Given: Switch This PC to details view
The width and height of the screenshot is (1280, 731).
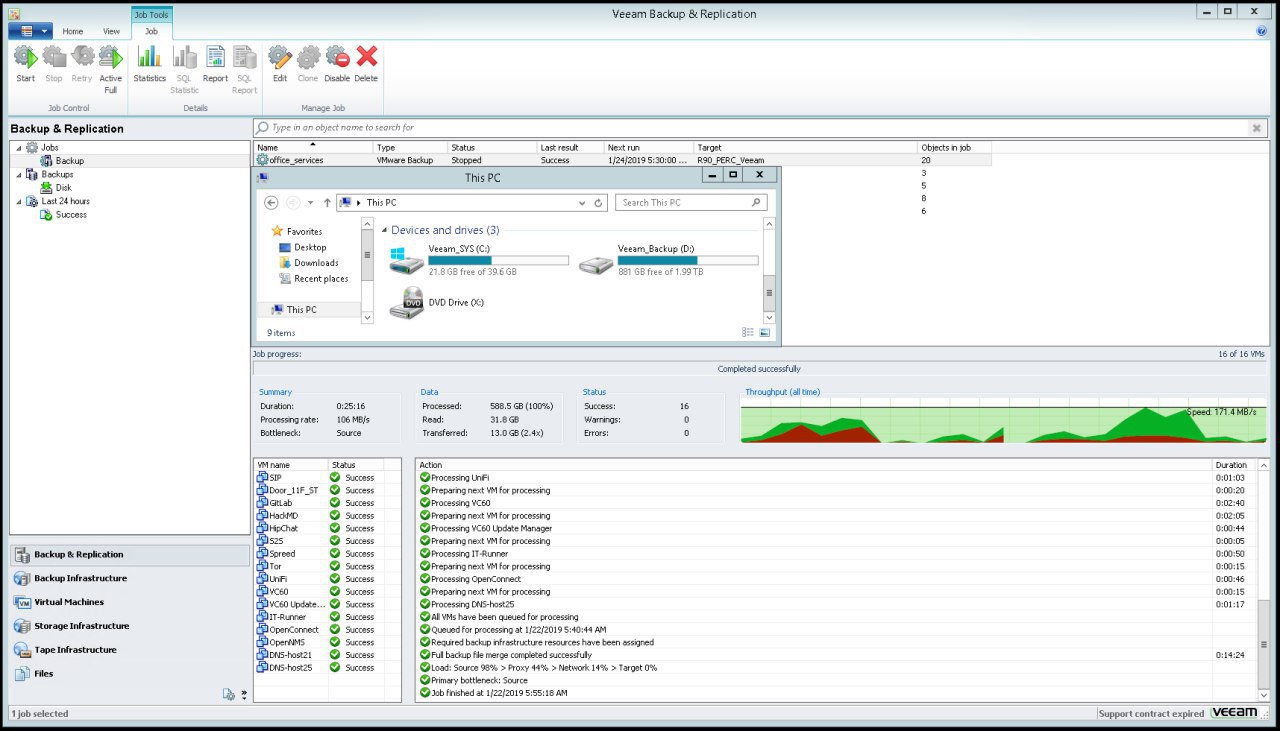Looking at the screenshot, I should tap(748, 333).
